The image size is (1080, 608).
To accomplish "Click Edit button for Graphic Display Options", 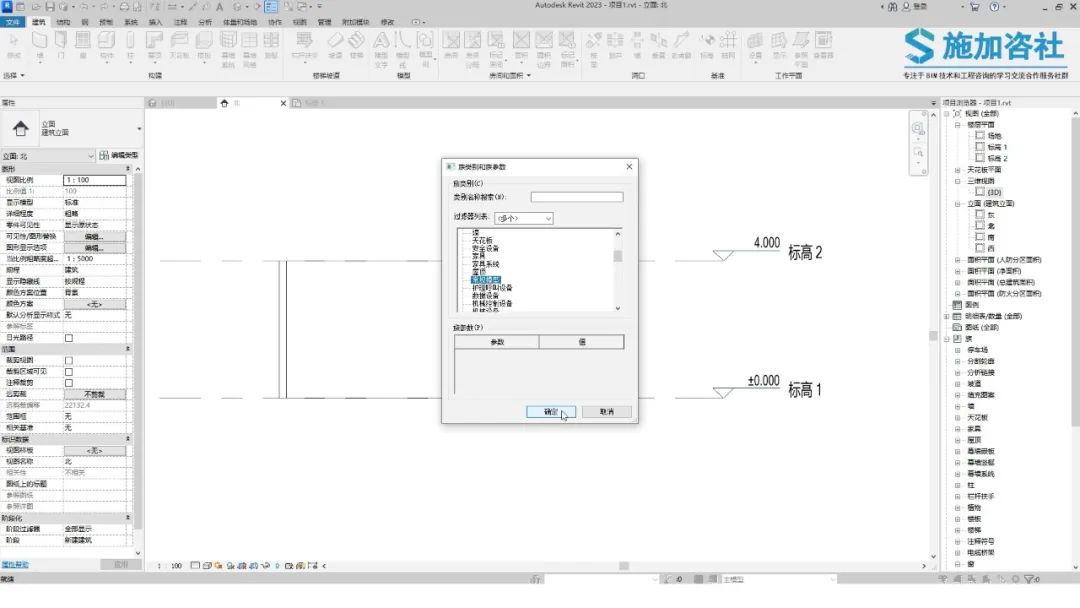I will 94,248.
